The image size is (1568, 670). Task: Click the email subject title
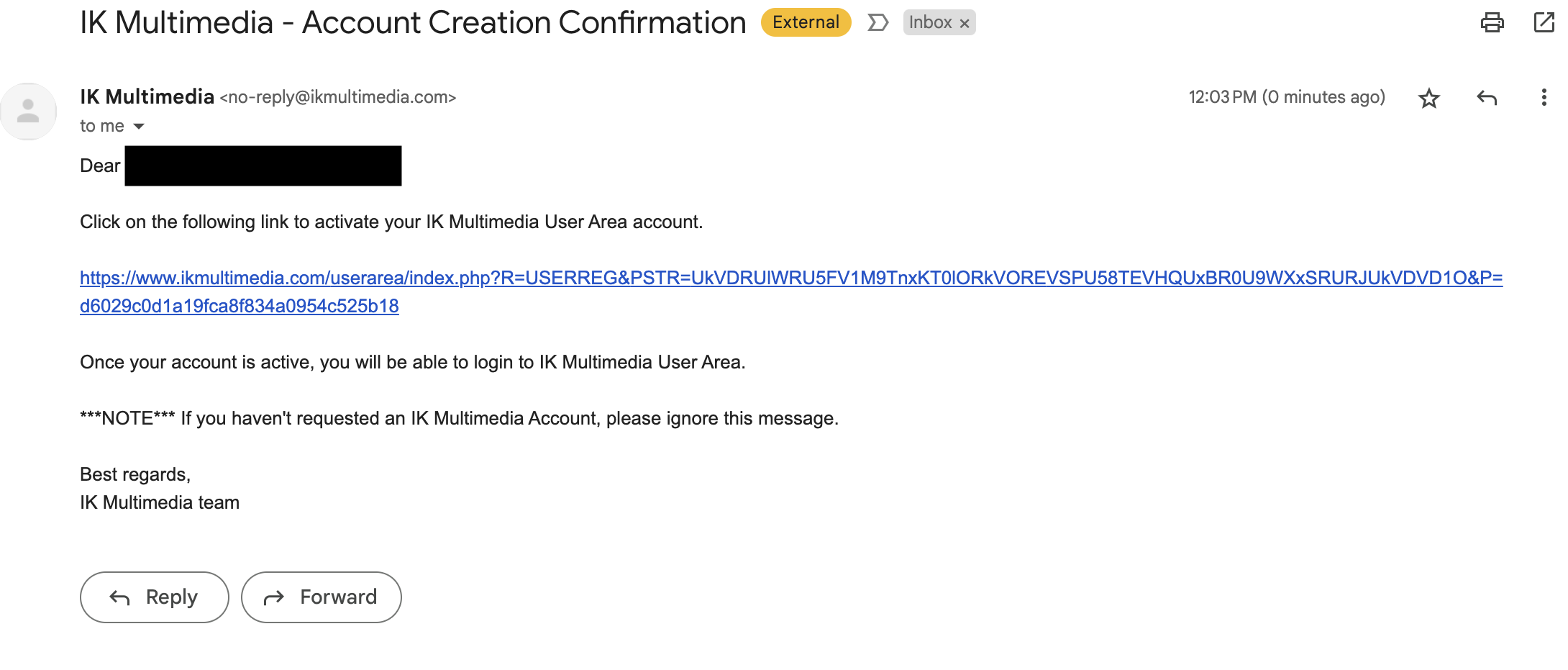click(412, 23)
